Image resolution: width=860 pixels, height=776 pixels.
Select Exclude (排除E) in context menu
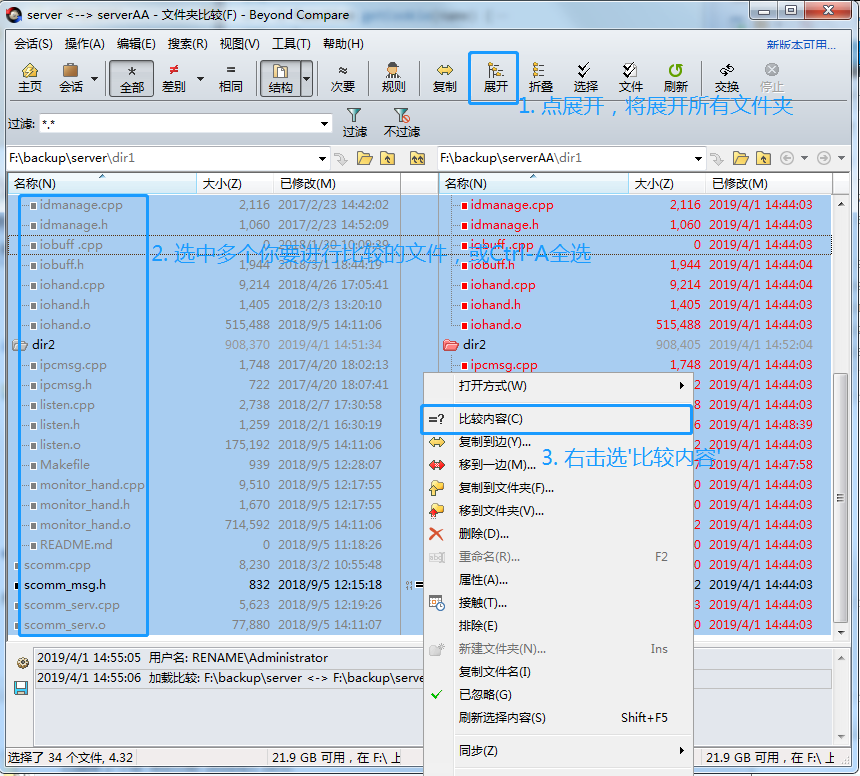(x=558, y=626)
